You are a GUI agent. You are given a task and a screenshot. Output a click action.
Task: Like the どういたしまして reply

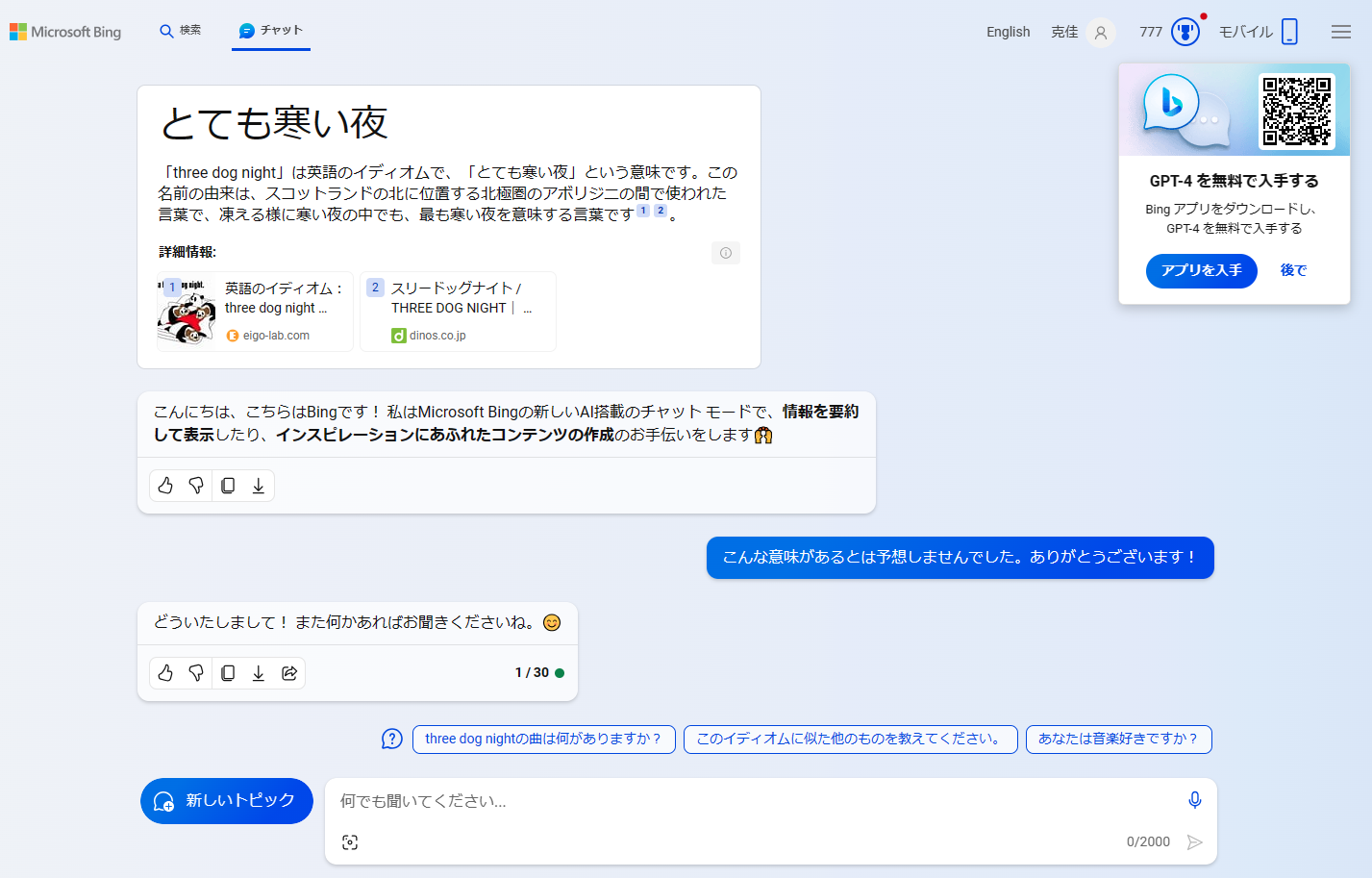point(165,673)
